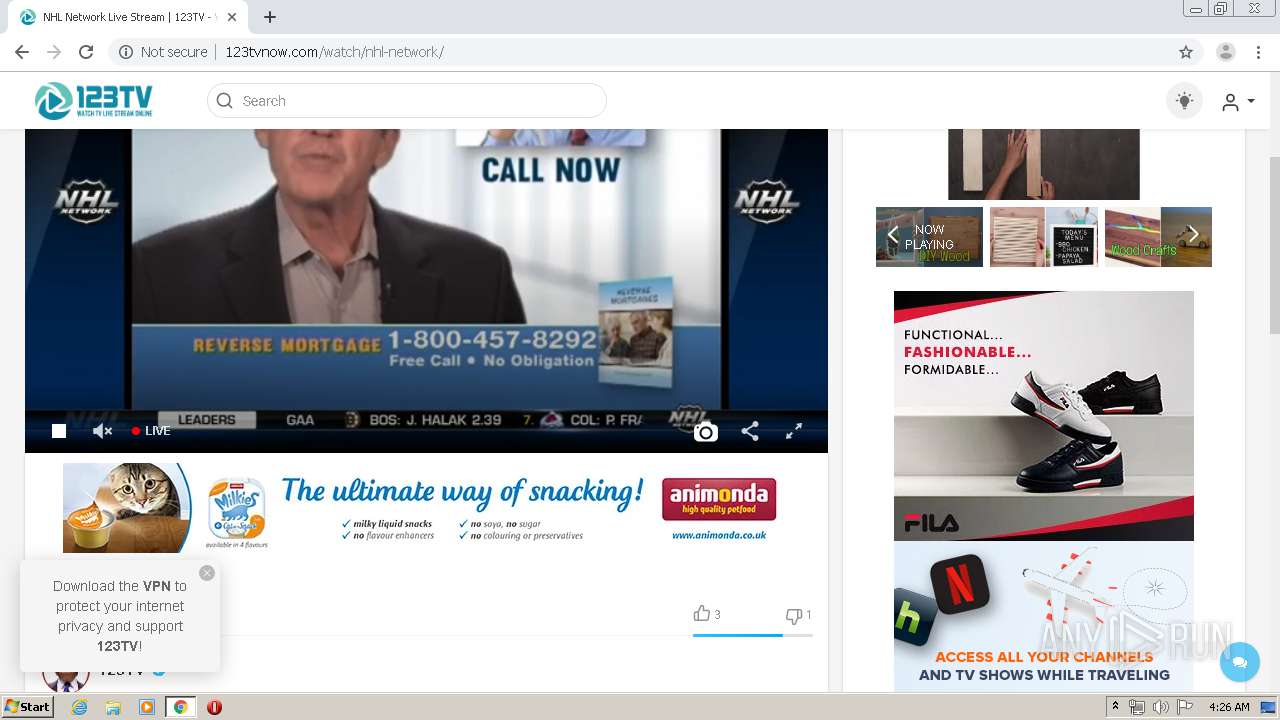Viewport: 1280px width, 720px height.
Task: Go forward in browser history
Action: tap(54, 52)
